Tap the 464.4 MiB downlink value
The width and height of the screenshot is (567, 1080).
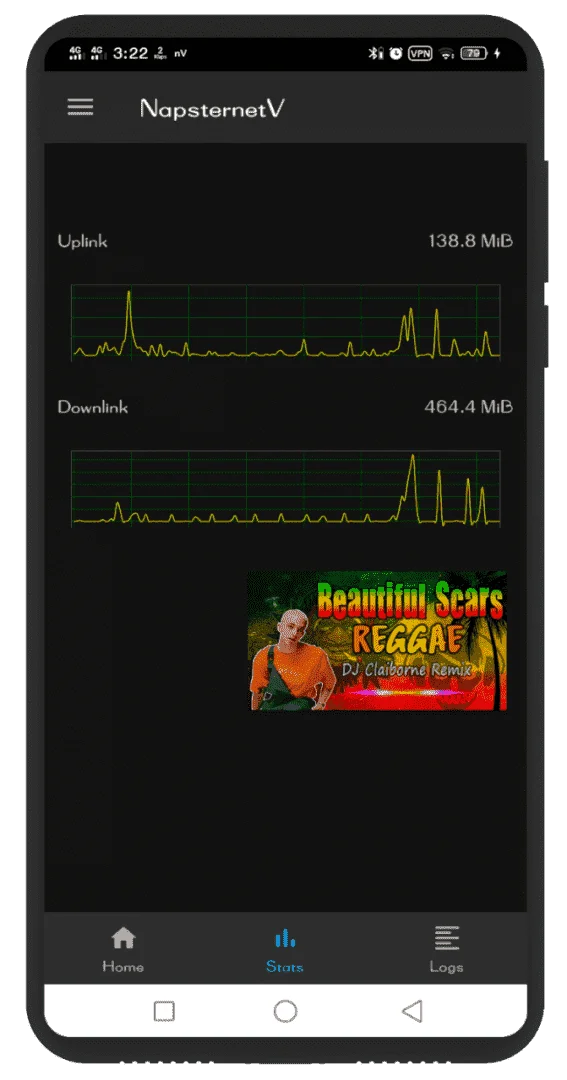468,406
